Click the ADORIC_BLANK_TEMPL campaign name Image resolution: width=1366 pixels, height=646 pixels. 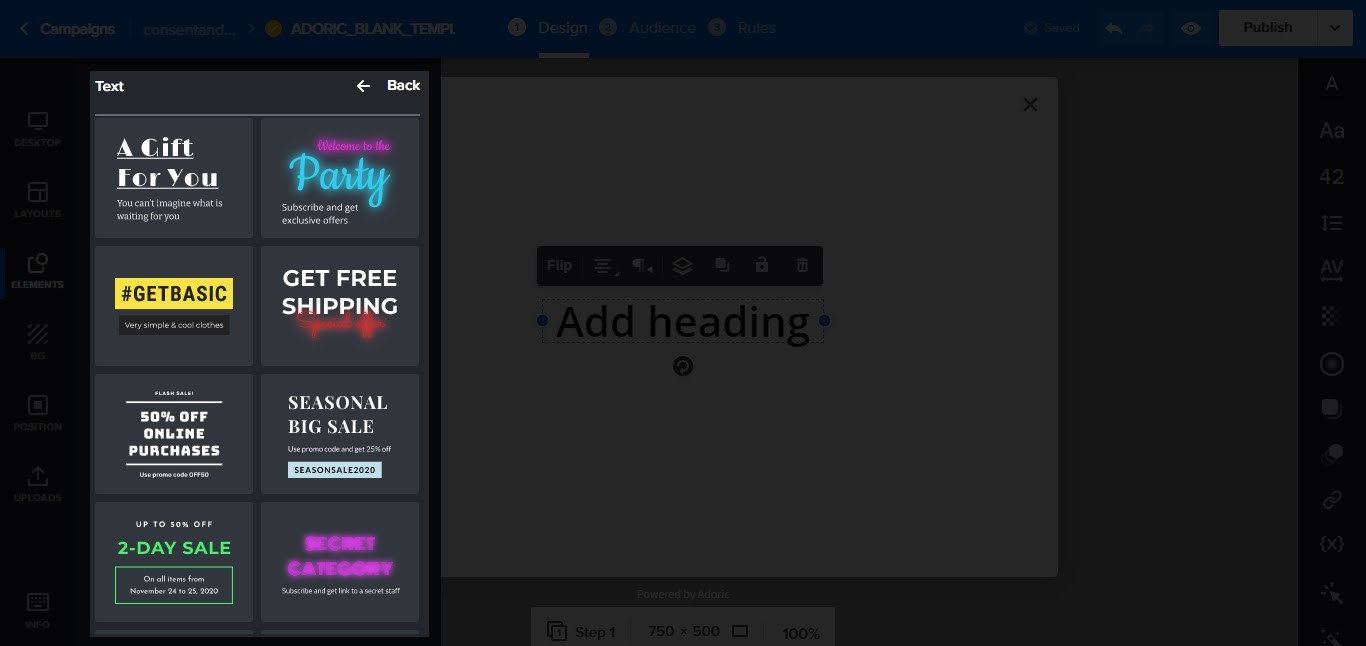[372, 29]
